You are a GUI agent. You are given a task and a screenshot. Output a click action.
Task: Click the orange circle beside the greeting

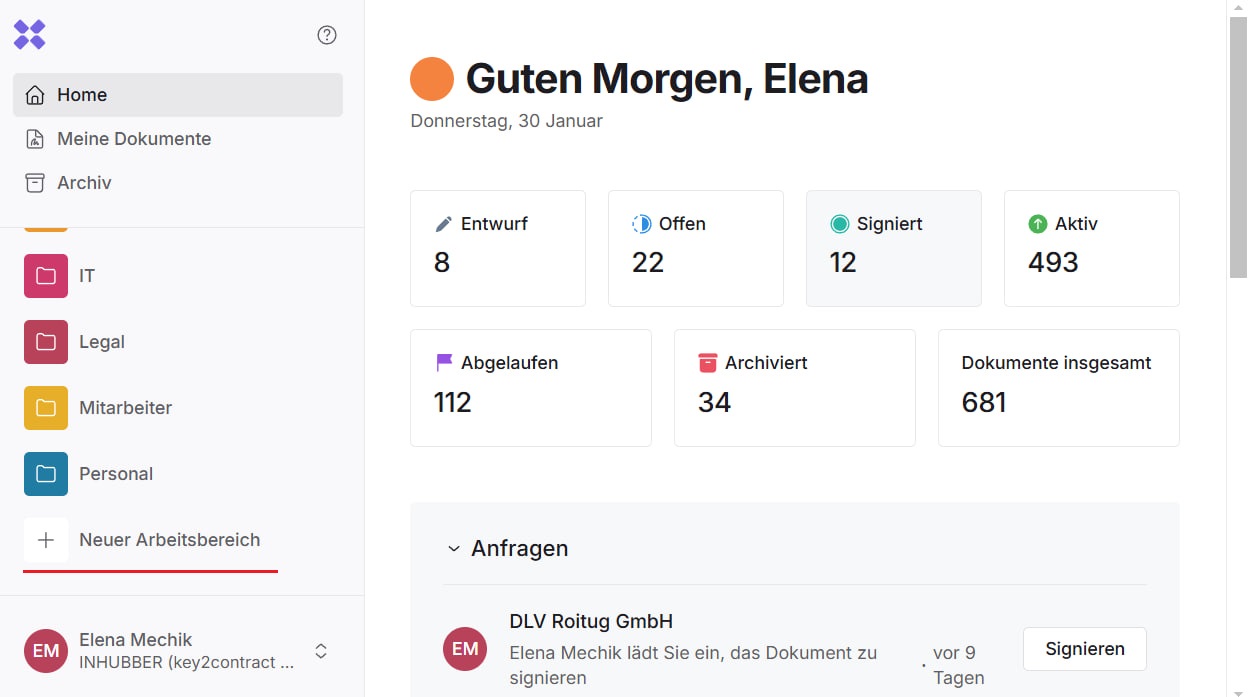pos(432,79)
